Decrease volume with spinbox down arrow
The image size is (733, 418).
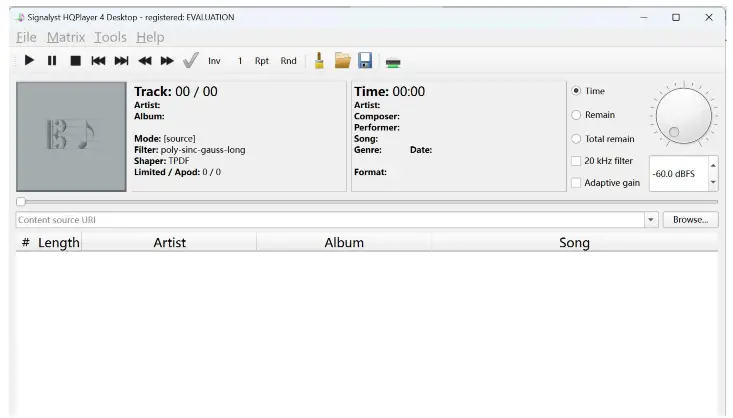(x=713, y=182)
